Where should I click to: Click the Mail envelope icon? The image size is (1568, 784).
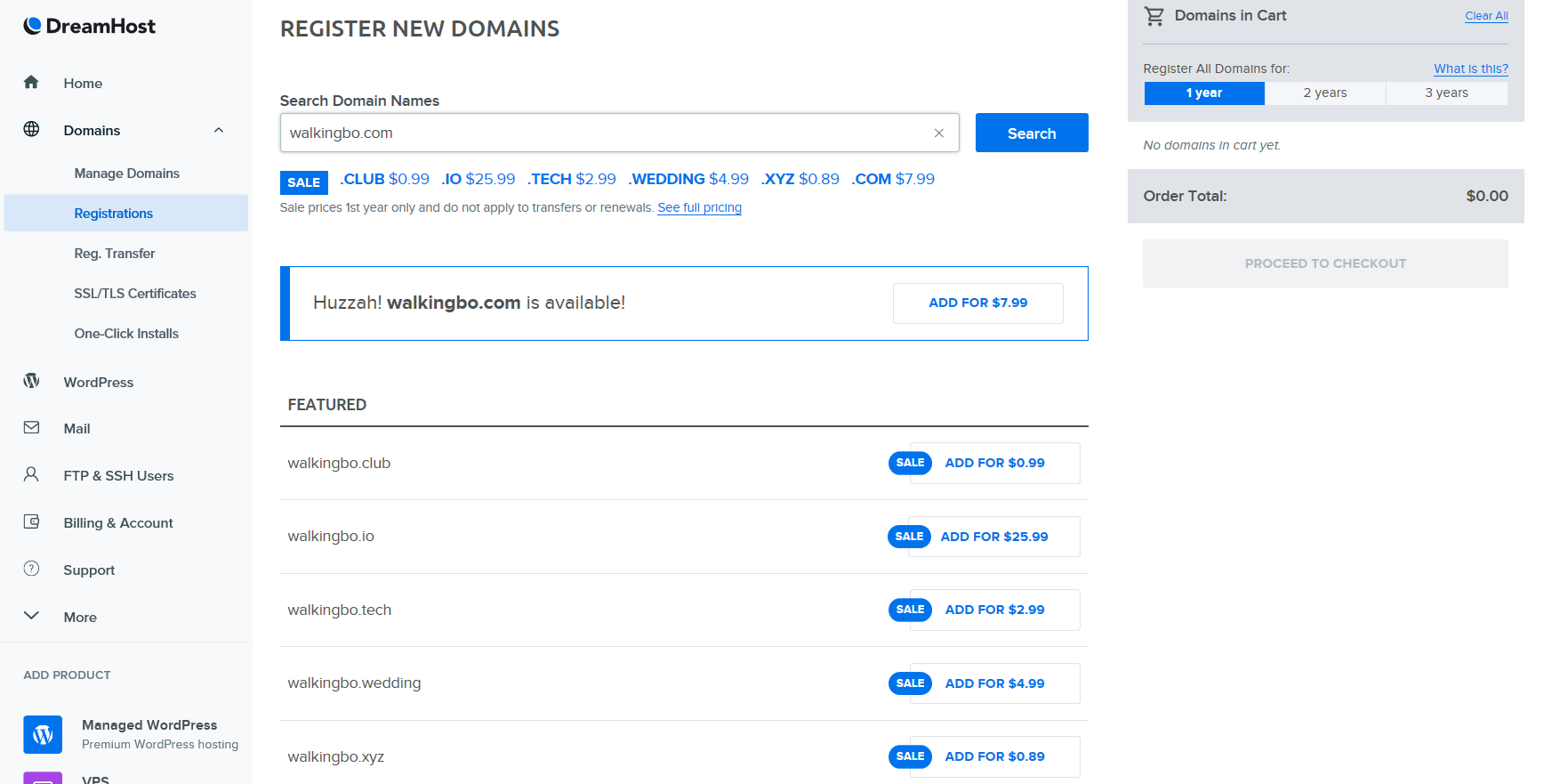(31, 427)
